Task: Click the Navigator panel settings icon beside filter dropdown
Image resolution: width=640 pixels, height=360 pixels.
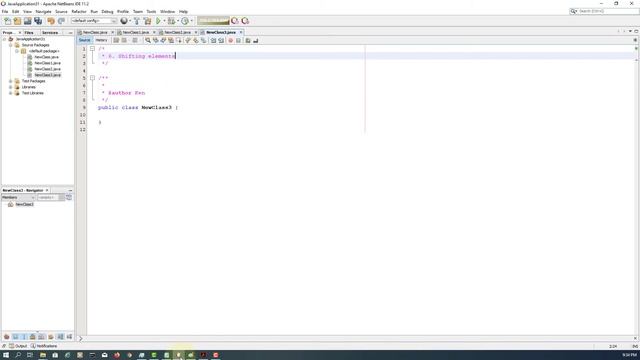Action: point(69,198)
